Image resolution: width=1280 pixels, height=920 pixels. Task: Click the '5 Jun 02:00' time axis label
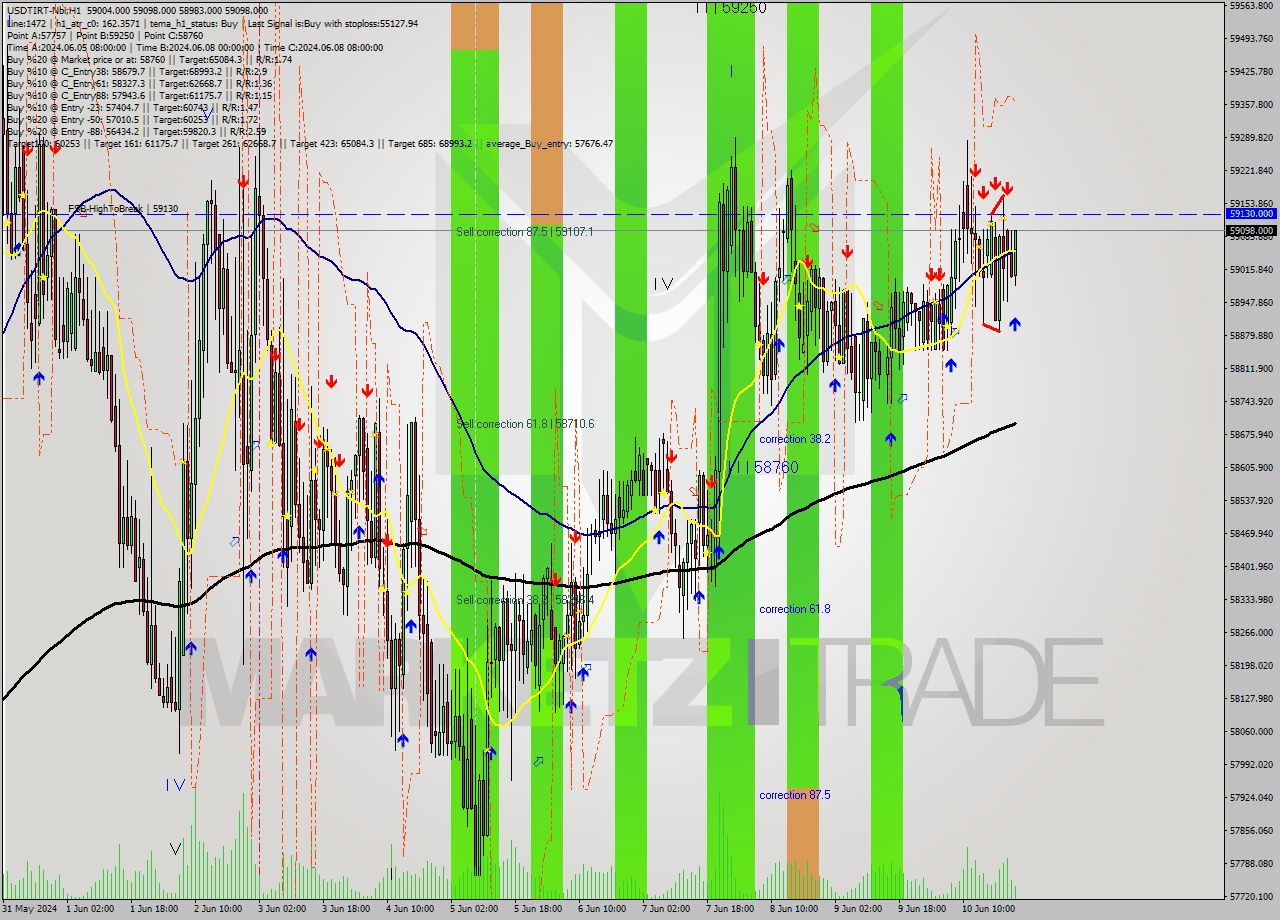(x=474, y=909)
